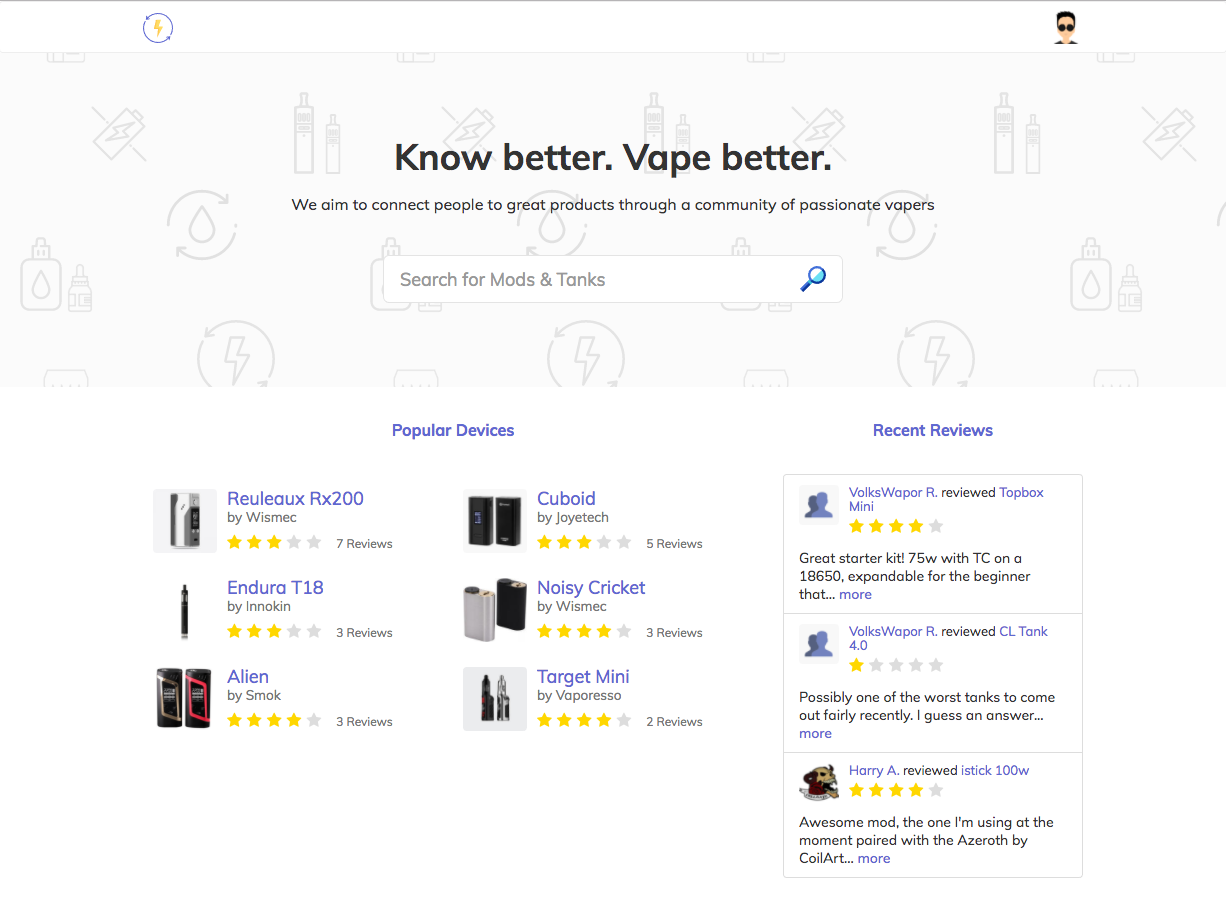1226x900 pixels.
Task: Click the fifth star on Topbox Mini review
Action: pos(935,525)
